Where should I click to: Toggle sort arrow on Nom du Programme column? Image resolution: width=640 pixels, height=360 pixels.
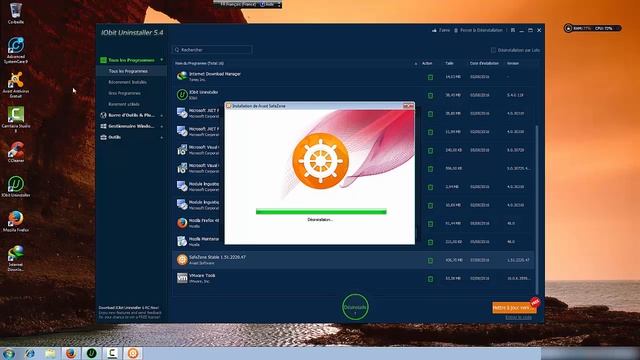[x=416, y=64]
